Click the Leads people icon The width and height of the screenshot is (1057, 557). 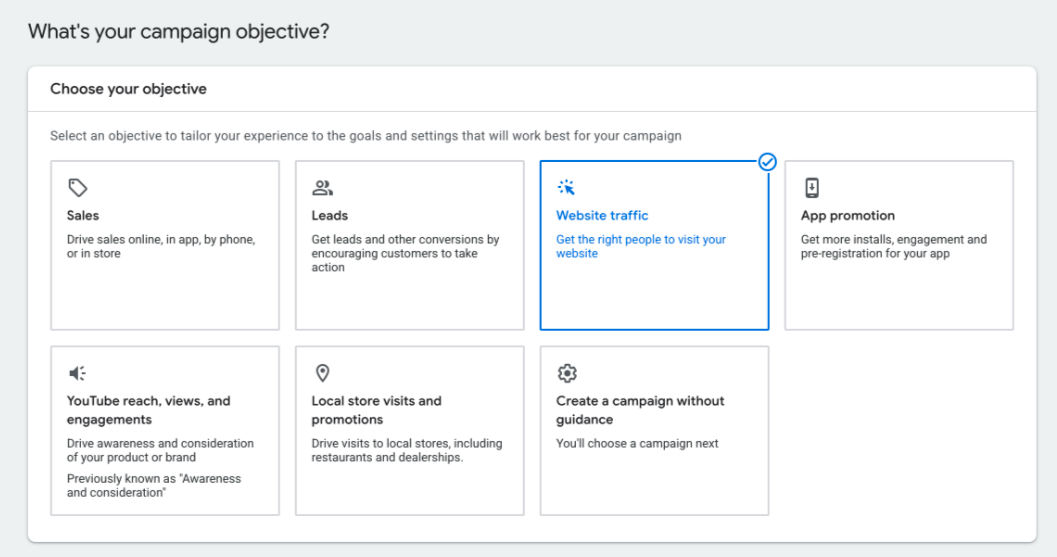click(x=322, y=187)
